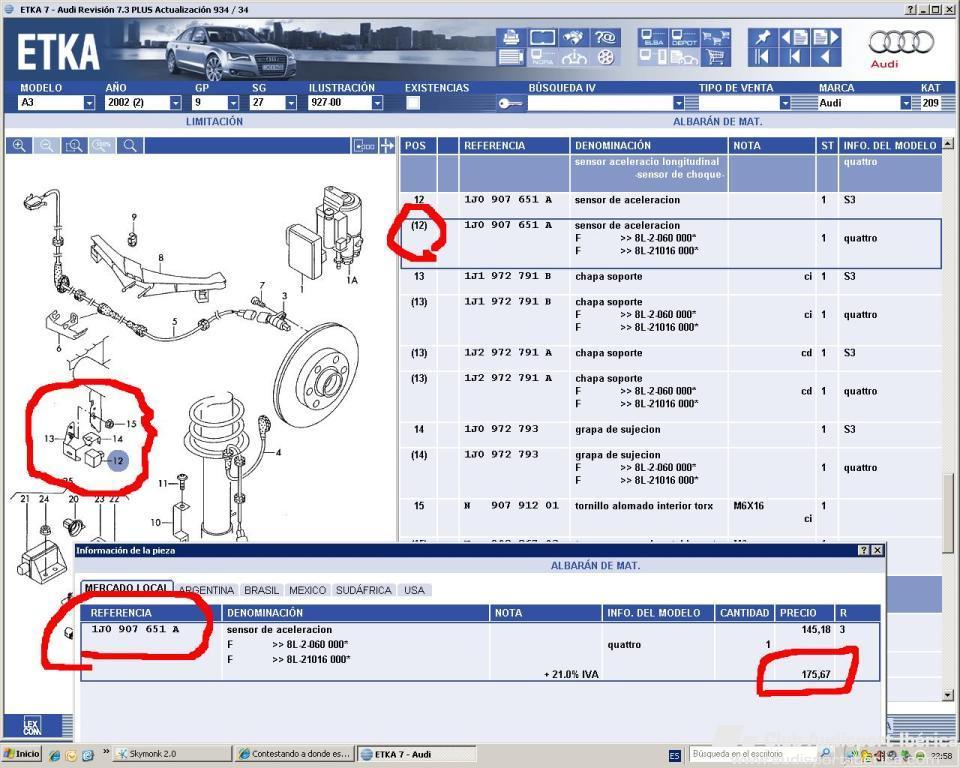Click the ES language indicator in the taskbar
Image resolution: width=960 pixels, height=768 pixels.
tap(675, 755)
